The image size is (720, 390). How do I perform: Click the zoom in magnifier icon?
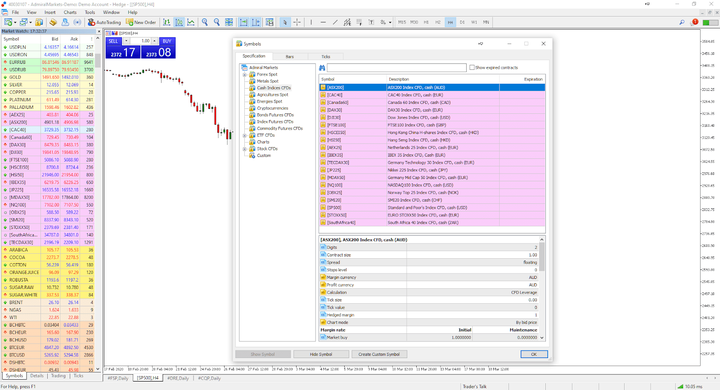tap(205, 22)
